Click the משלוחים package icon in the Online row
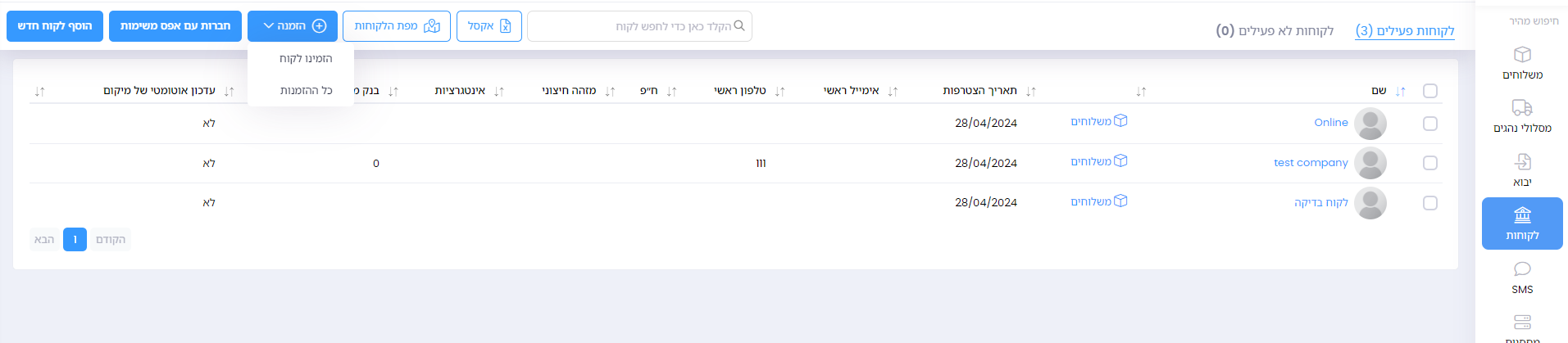 pyautogui.click(x=1120, y=121)
